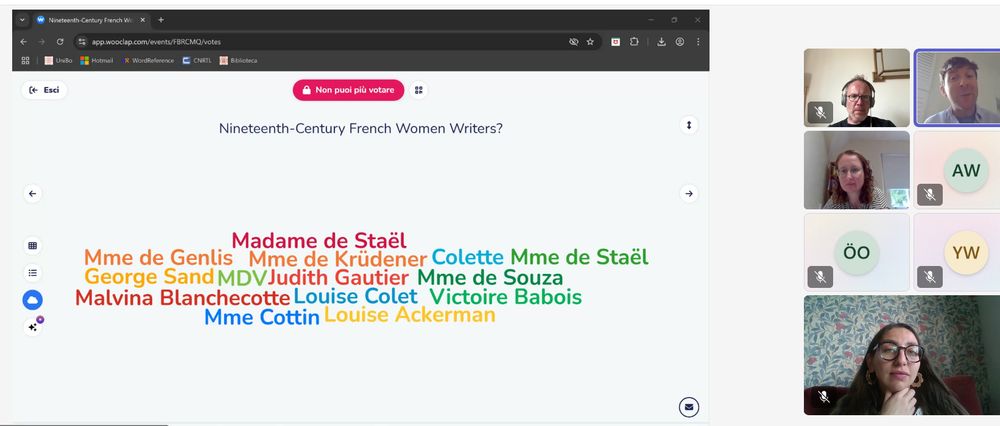The image size is (1000, 426).
Task: Open the CNRTL bookmark
Action: tap(197, 61)
